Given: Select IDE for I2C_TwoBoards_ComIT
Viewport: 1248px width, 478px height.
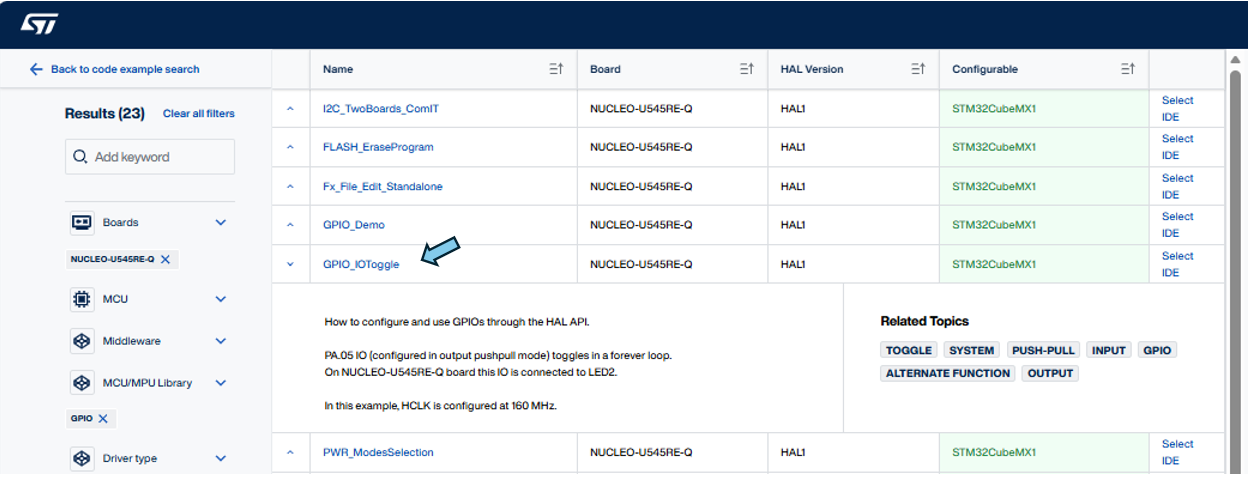Looking at the screenshot, I should 1176,108.
